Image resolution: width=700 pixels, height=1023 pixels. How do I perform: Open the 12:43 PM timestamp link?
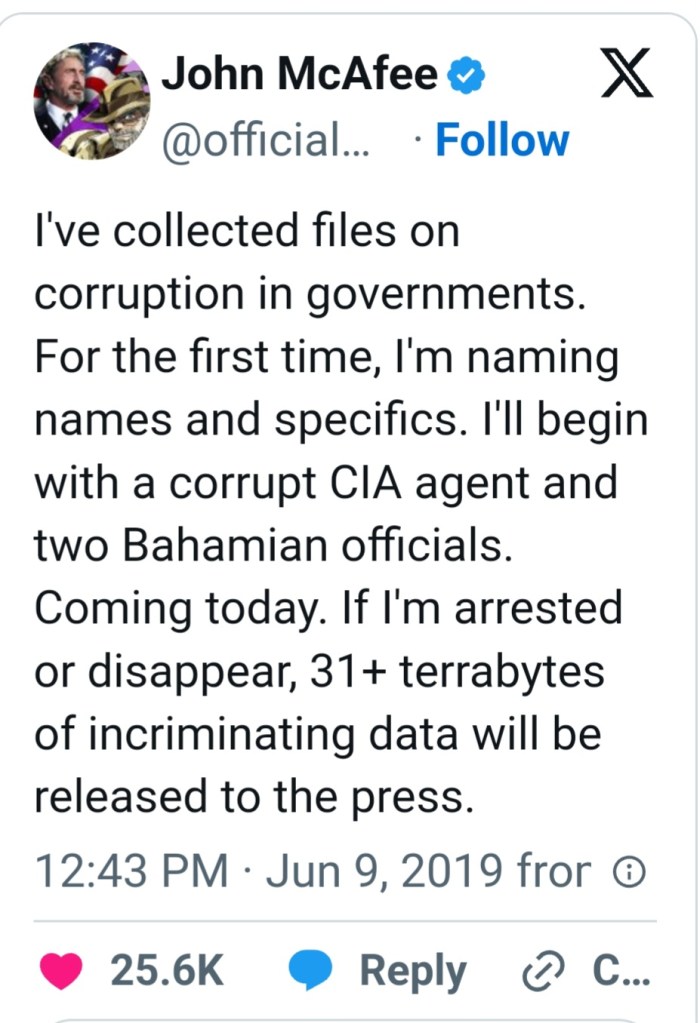coord(131,872)
